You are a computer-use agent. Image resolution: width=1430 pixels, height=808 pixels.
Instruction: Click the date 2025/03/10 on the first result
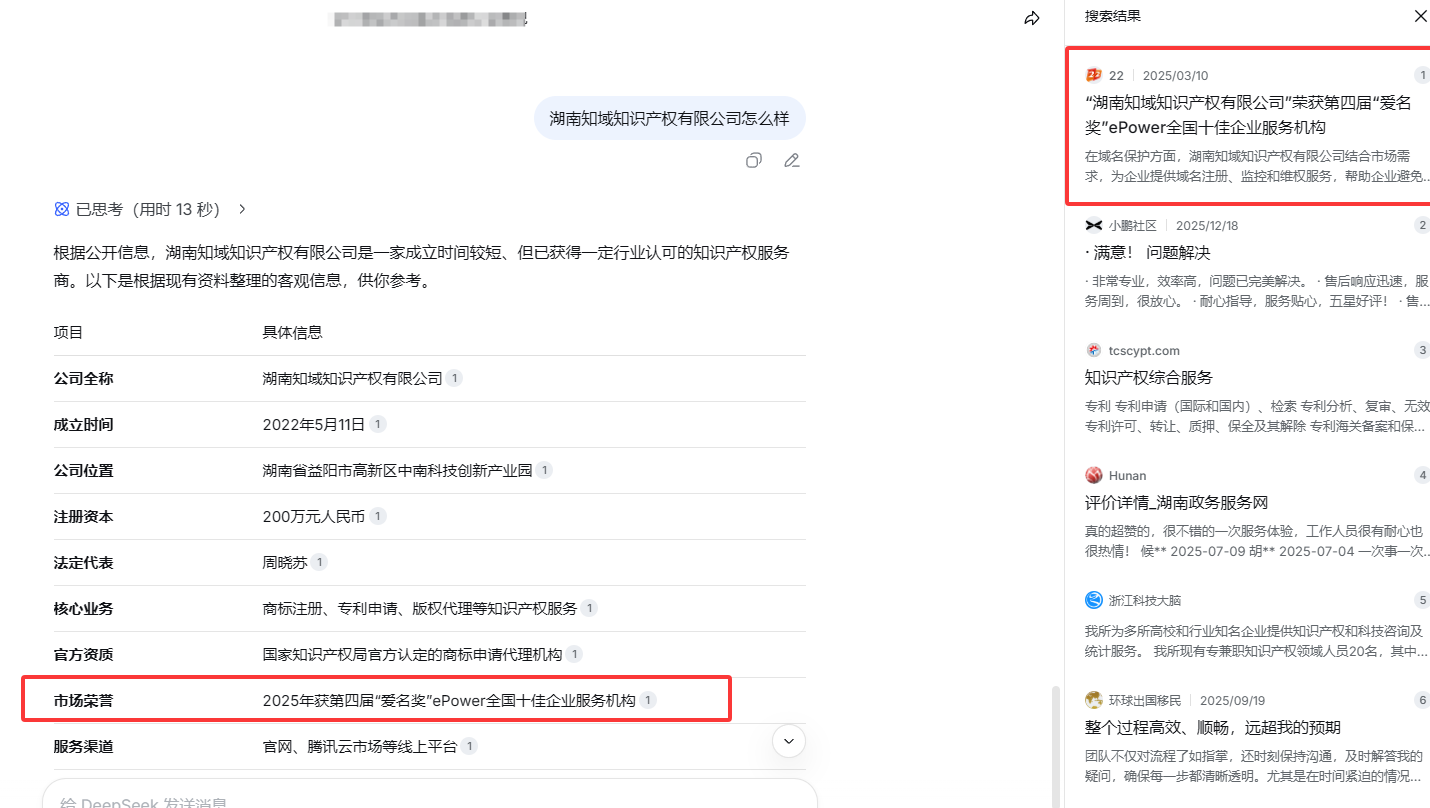(x=1175, y=75)
